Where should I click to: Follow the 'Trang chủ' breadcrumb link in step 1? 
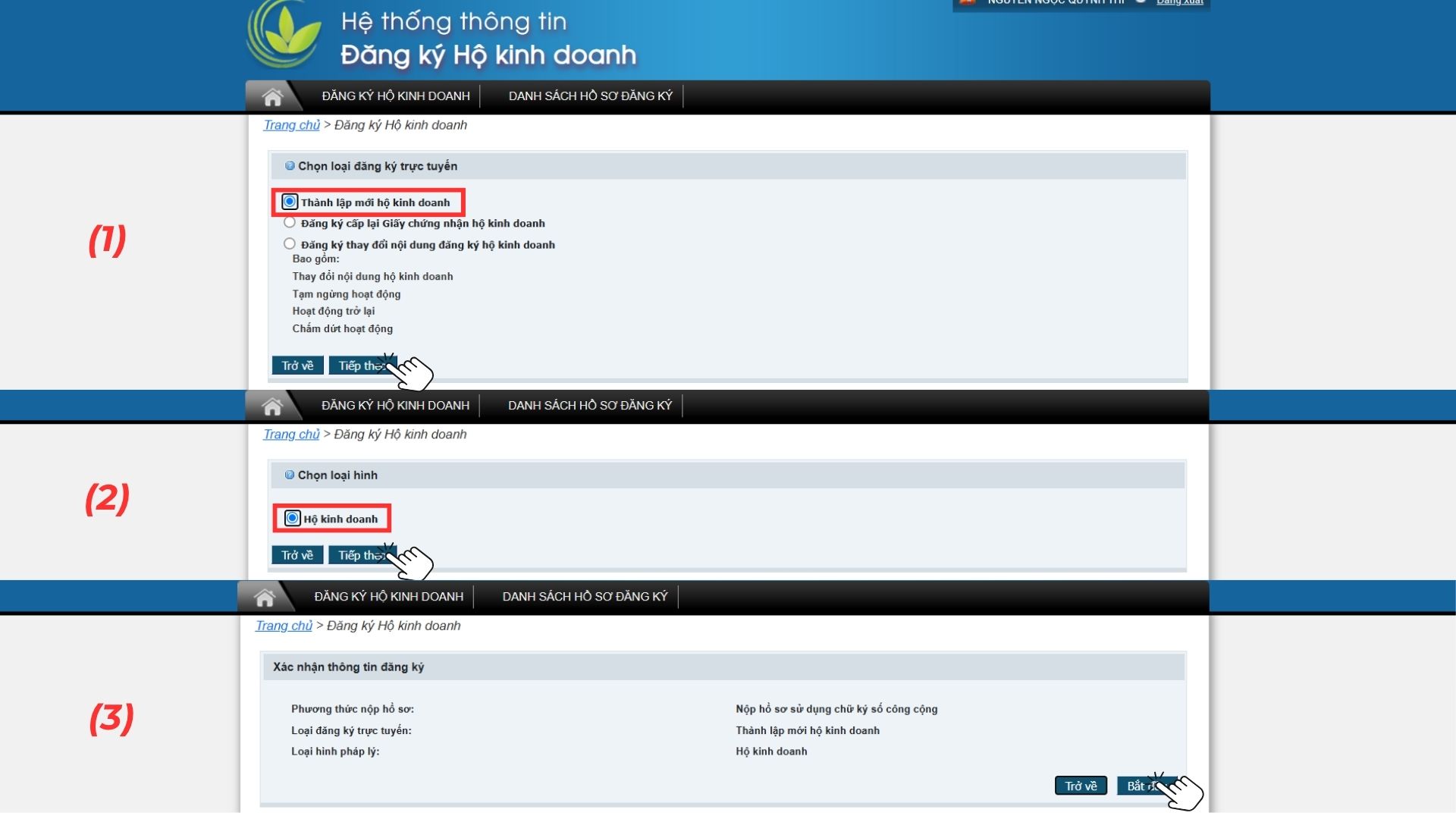[x=291, y=125]
